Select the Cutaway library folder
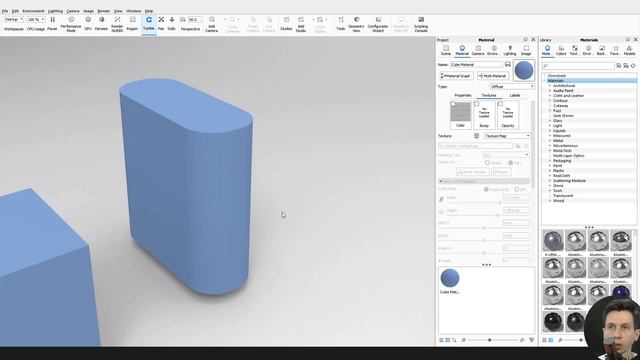The image size is (640, 360). [x=560, y=106]
